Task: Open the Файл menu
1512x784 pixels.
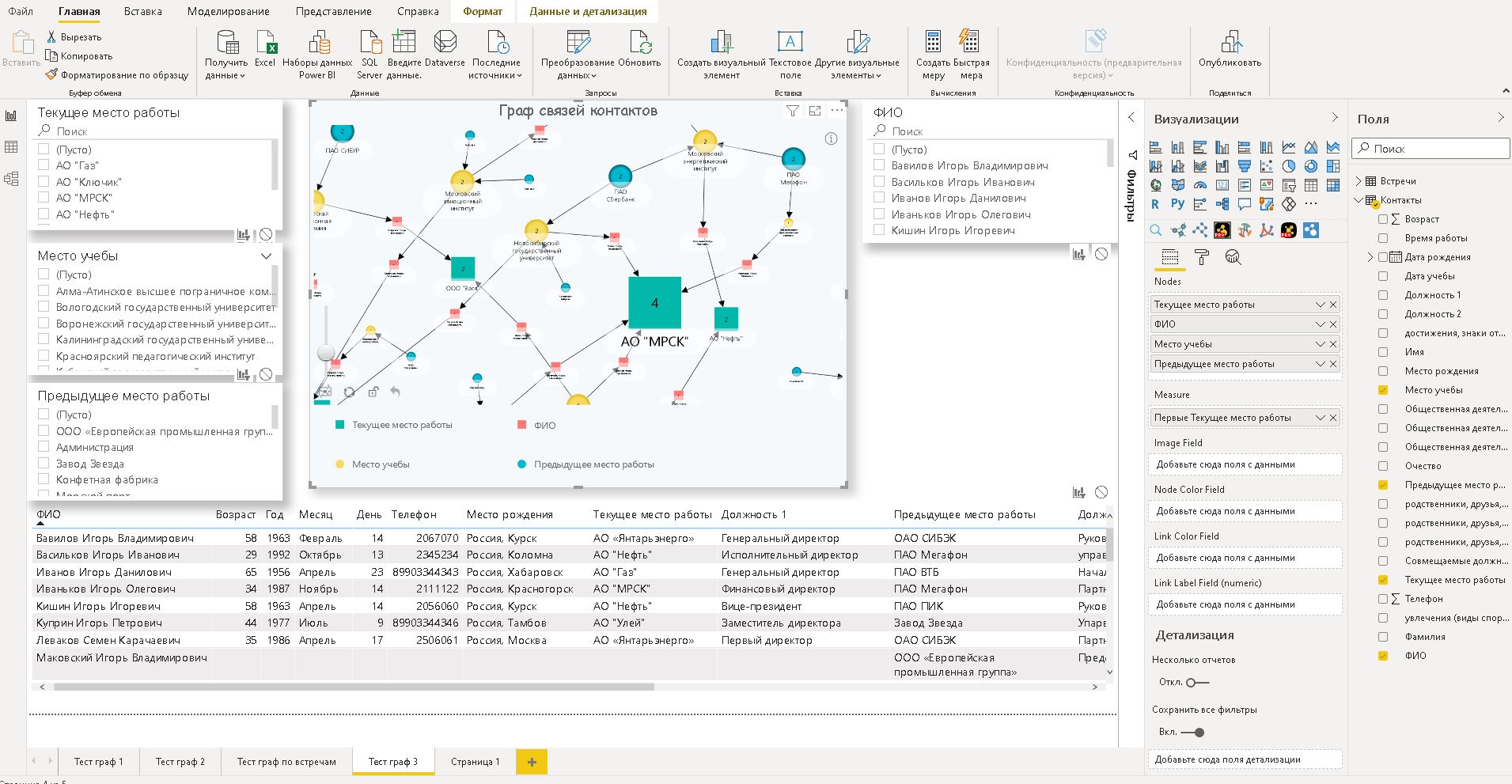Action: click(21, 11)
